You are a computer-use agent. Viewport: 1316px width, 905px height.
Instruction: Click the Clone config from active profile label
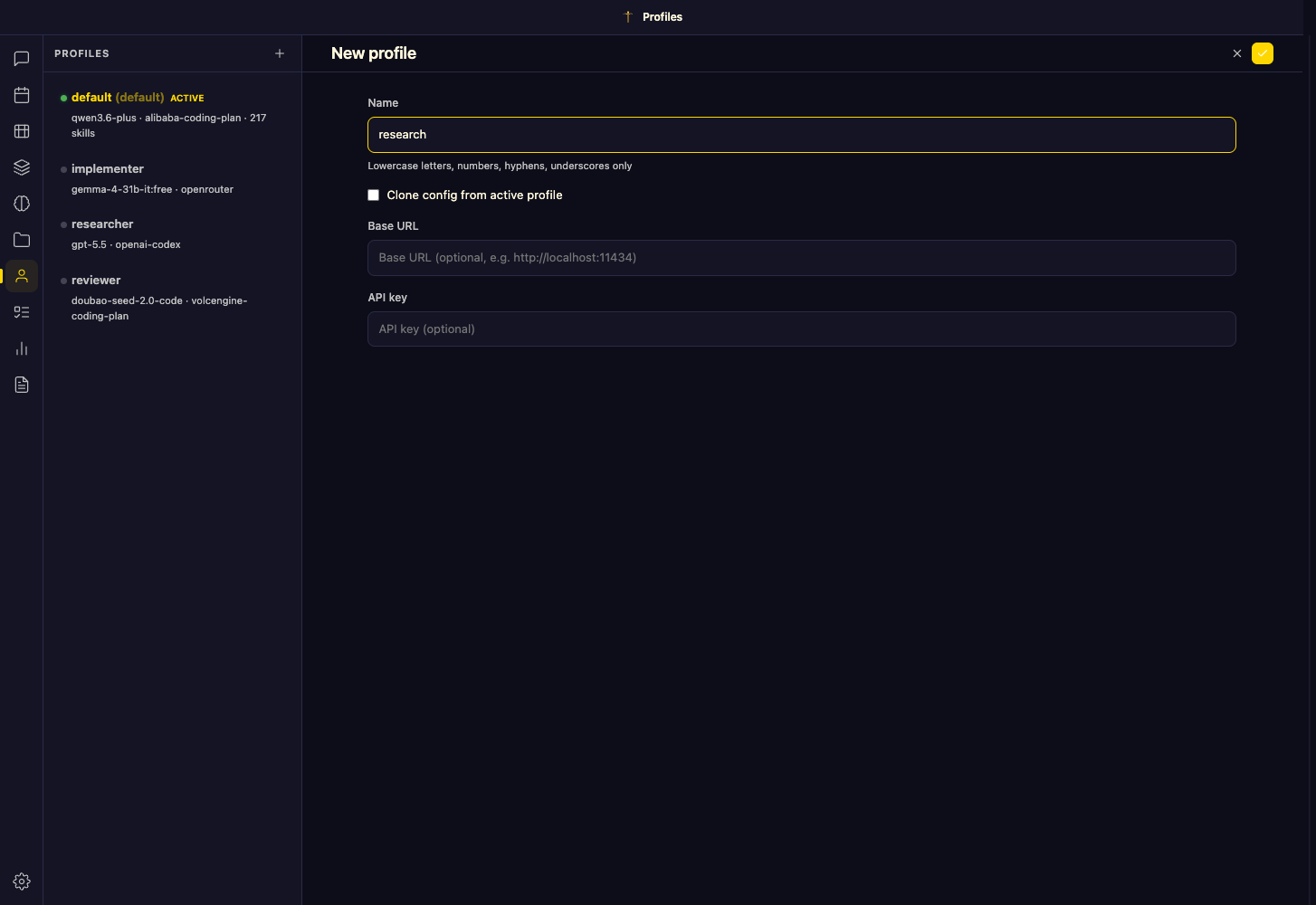(474, 195)
